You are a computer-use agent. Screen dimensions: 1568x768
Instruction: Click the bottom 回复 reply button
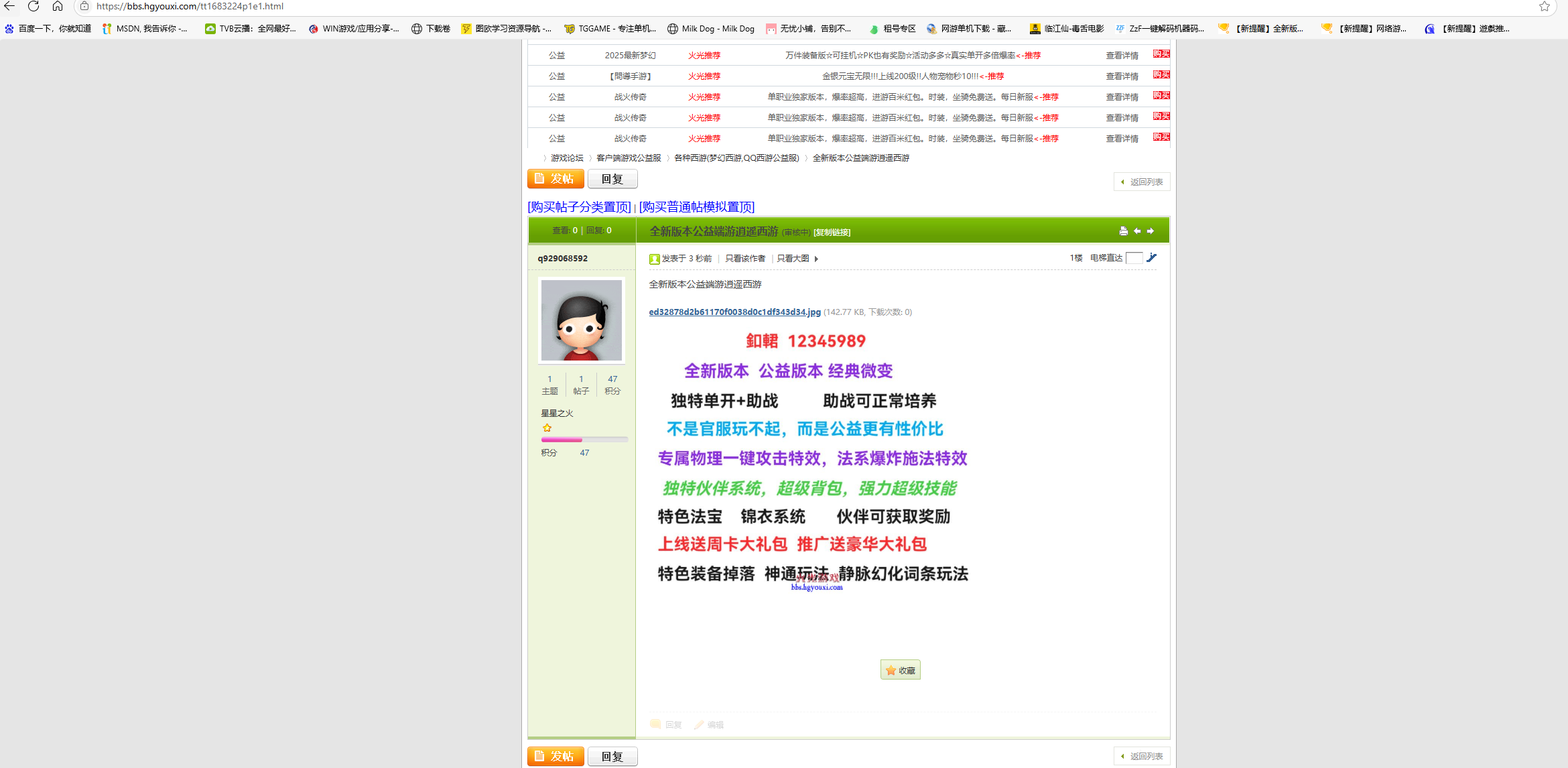pyautogui.click(x=612, y=757)
